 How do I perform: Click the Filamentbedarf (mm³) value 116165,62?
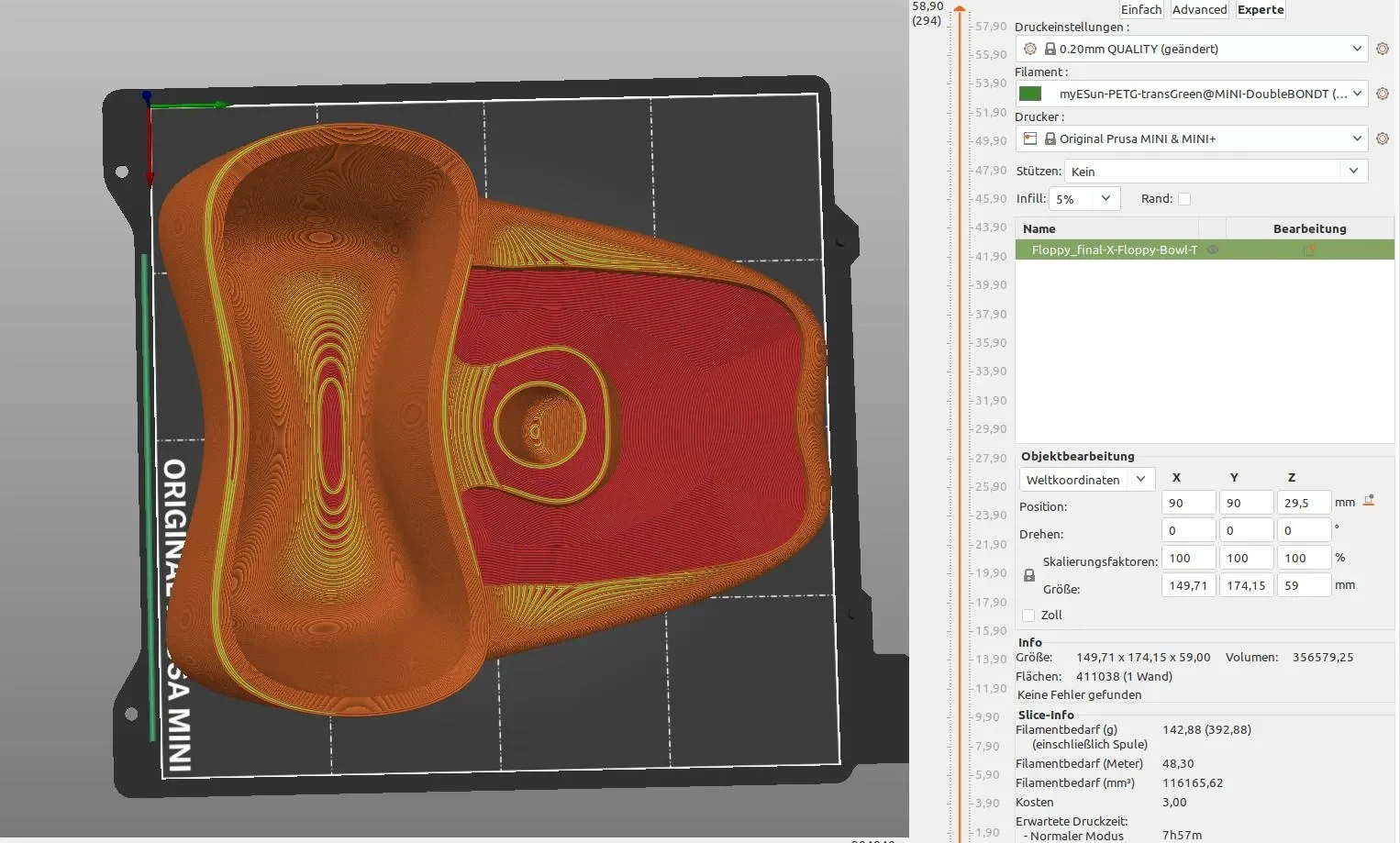pos(1193,782)
